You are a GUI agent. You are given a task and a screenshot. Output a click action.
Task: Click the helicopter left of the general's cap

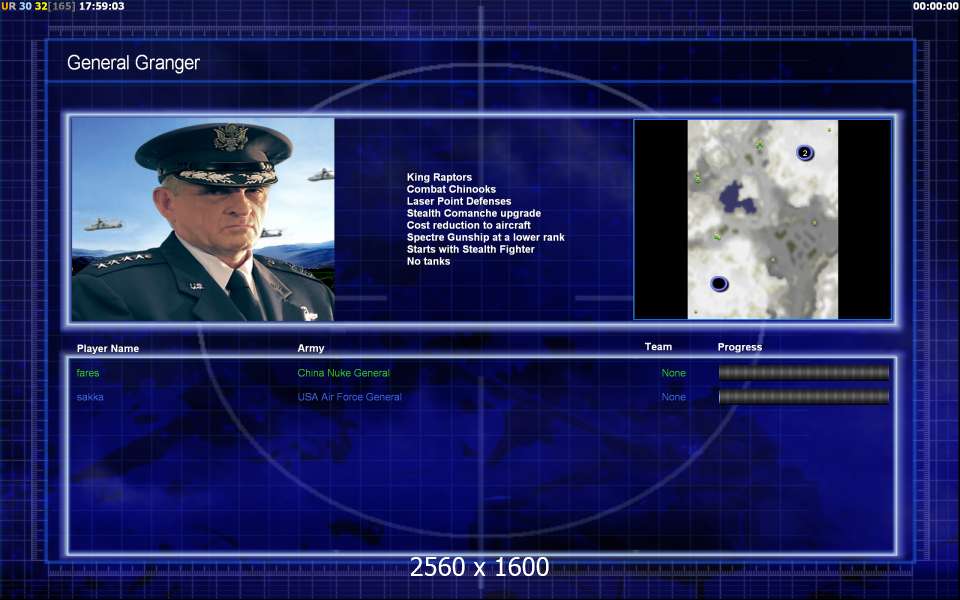103,224
